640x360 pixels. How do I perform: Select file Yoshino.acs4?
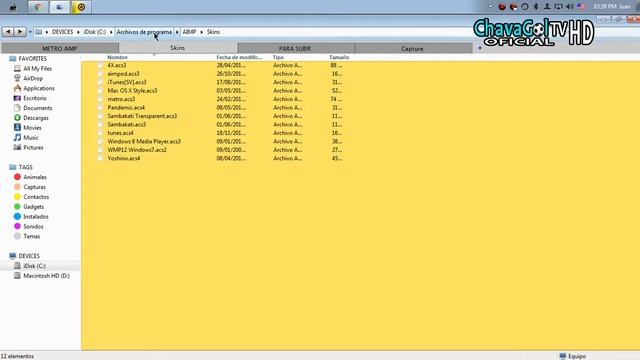(x=124, y=158)
